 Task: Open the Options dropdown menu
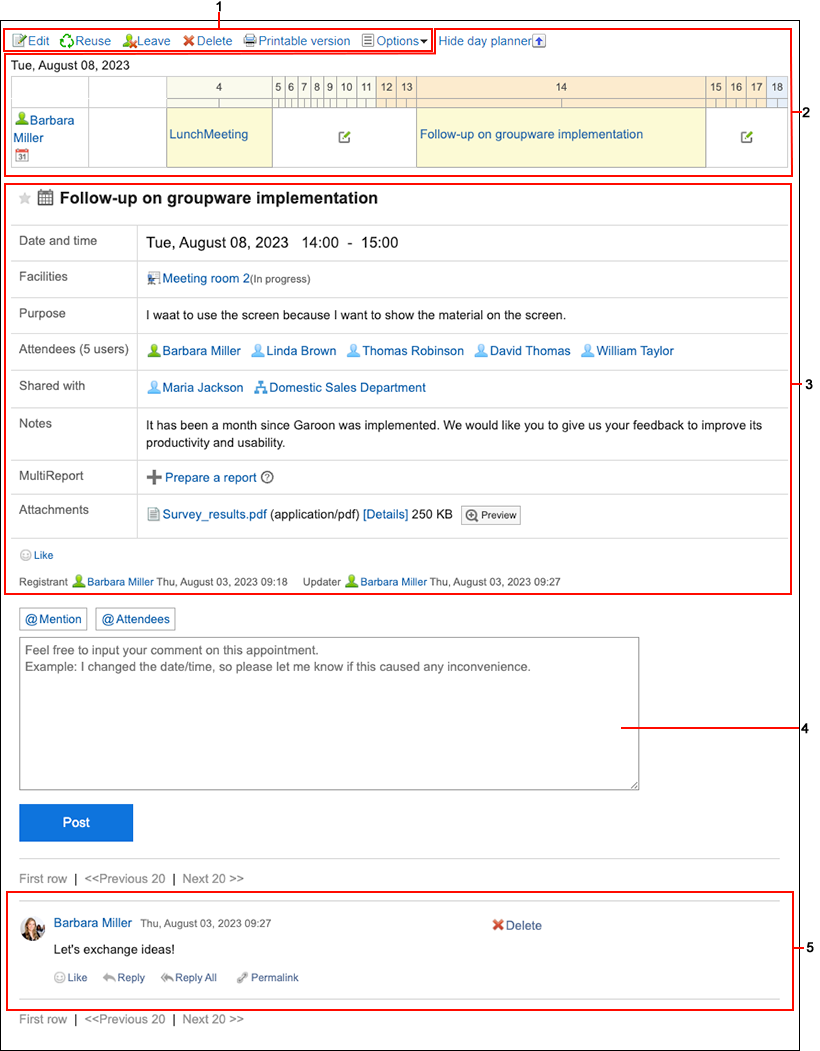(395, 41)
